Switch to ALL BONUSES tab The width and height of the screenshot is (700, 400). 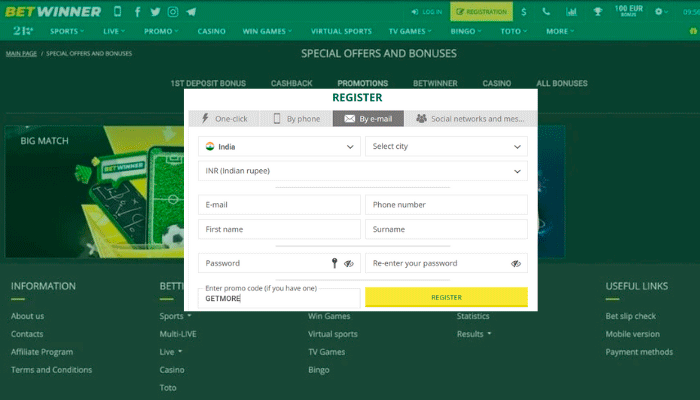[562, 83]
